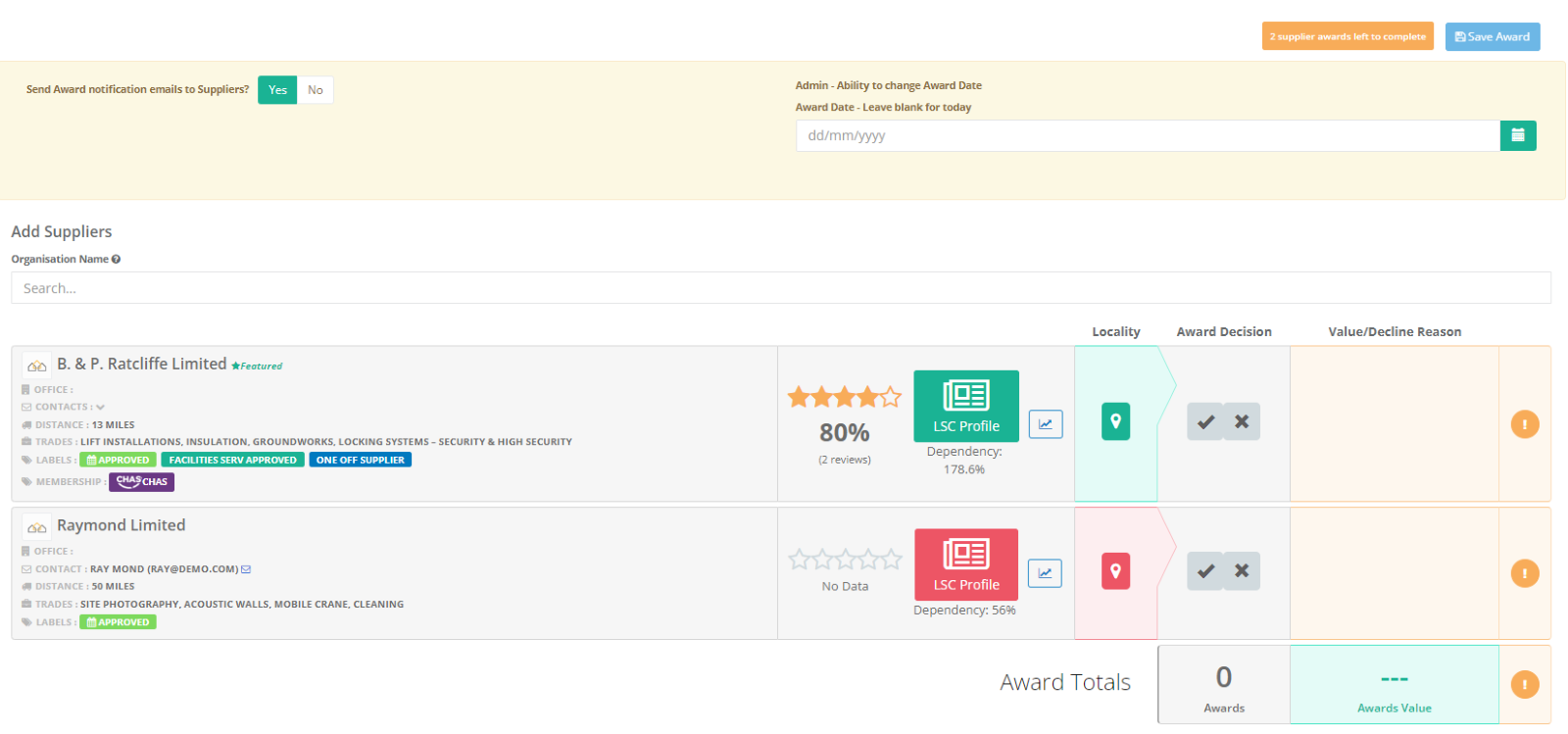This screenshot has height=734, width=1568.
Task: Open the Award Date calendar picker
Action: pyautogui.click(x=1517, y=135)
